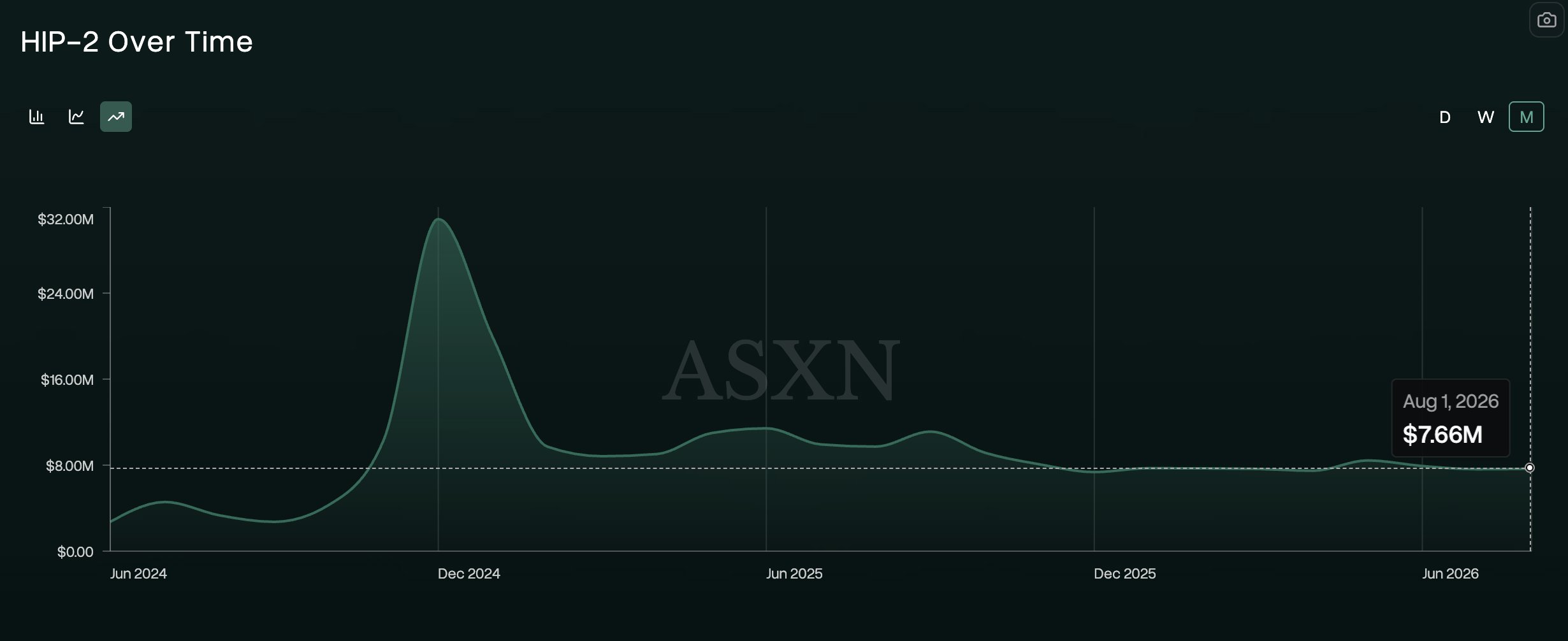Take a chart snapshot with the camera icon
This screenshot has width=1568, height=641.
coord(1547,20)
